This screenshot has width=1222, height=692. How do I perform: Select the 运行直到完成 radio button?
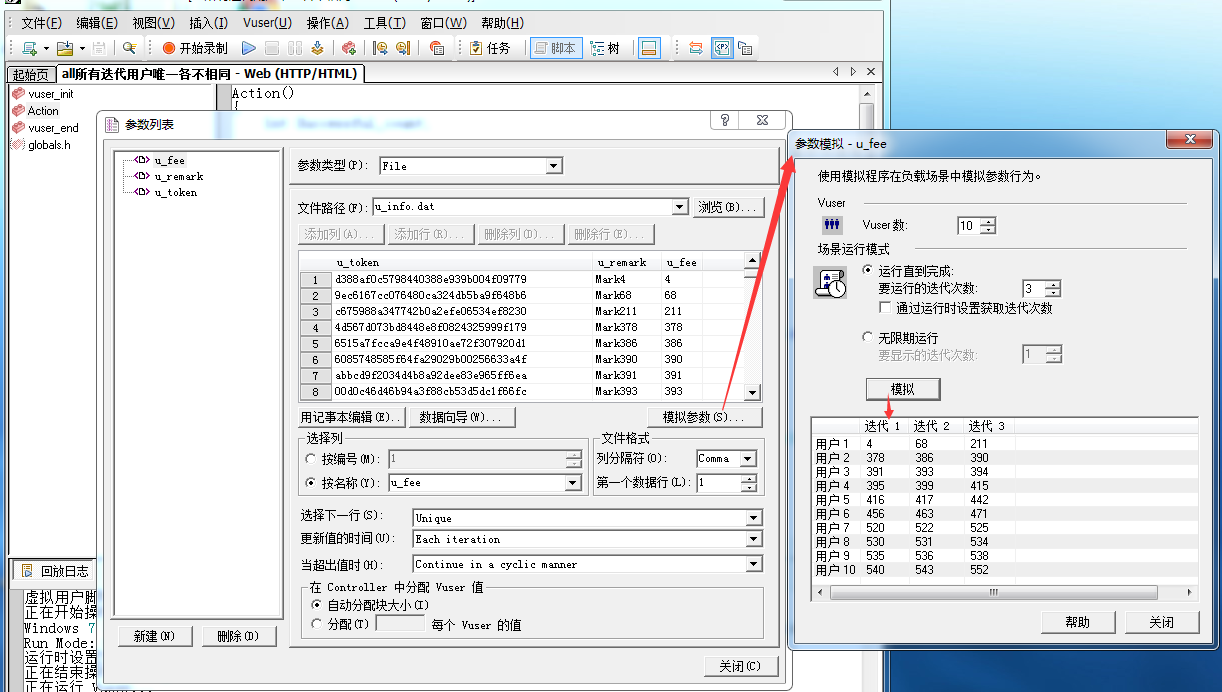pyautogui.click(x=868, y=271)
